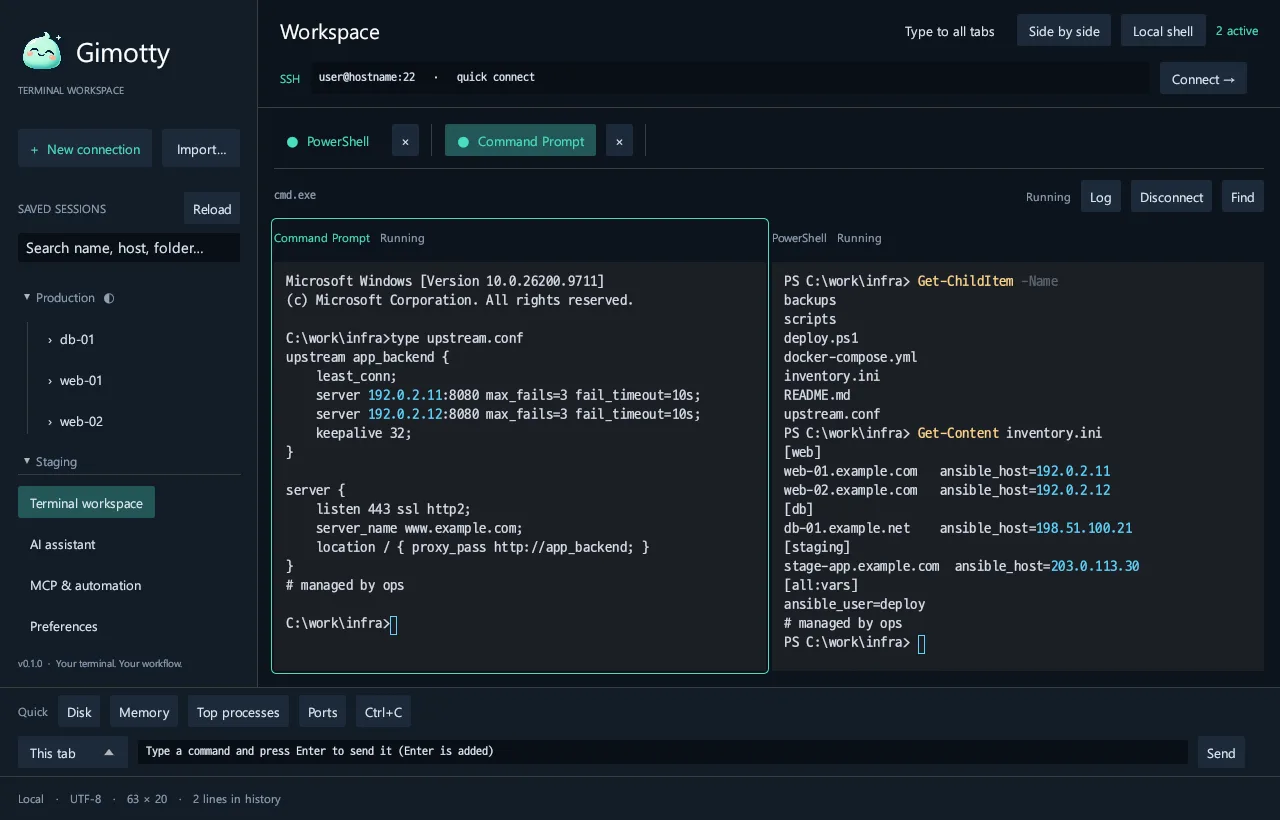This screenshot has height=820, width=1280.
Task: Toggle session Log recording
Action: 1101,197
